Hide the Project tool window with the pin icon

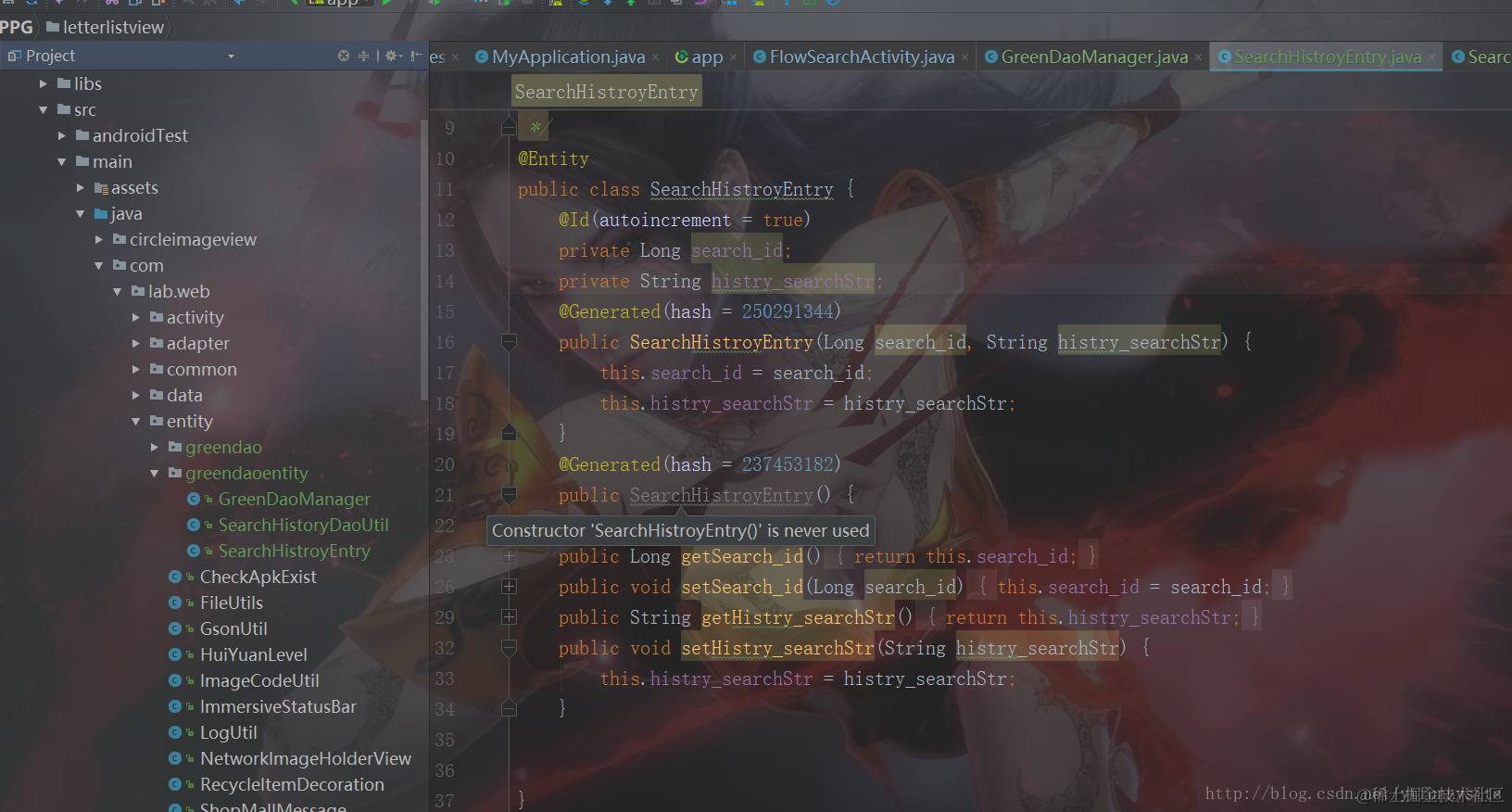[415, 56]
